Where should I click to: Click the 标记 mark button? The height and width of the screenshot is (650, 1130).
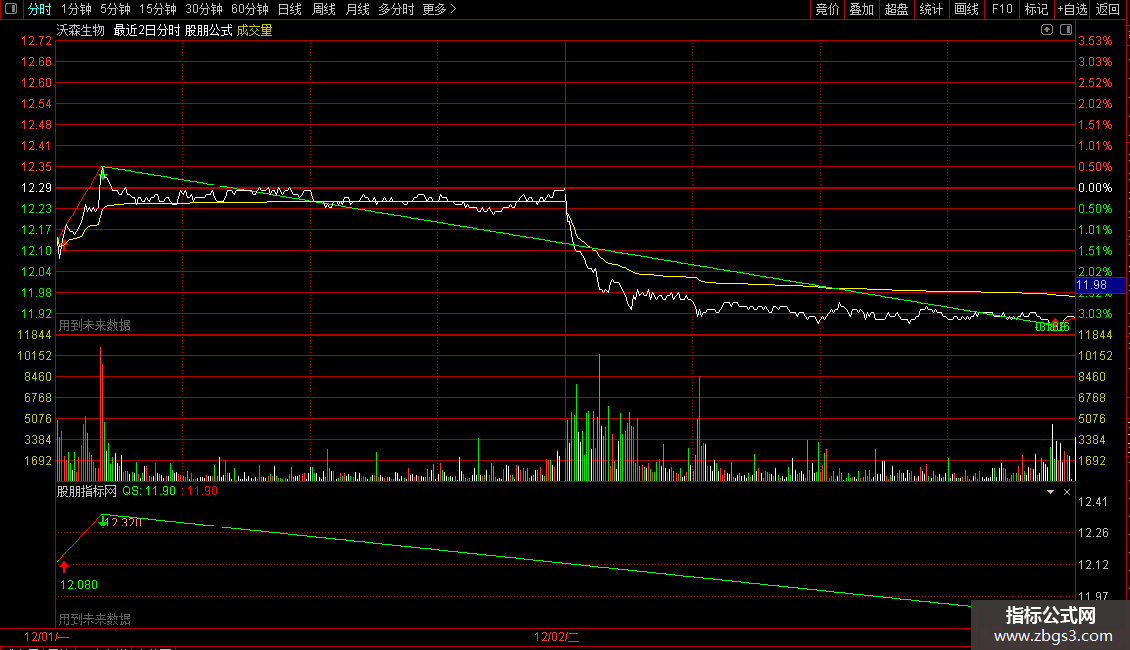[x=1036, y=9]
